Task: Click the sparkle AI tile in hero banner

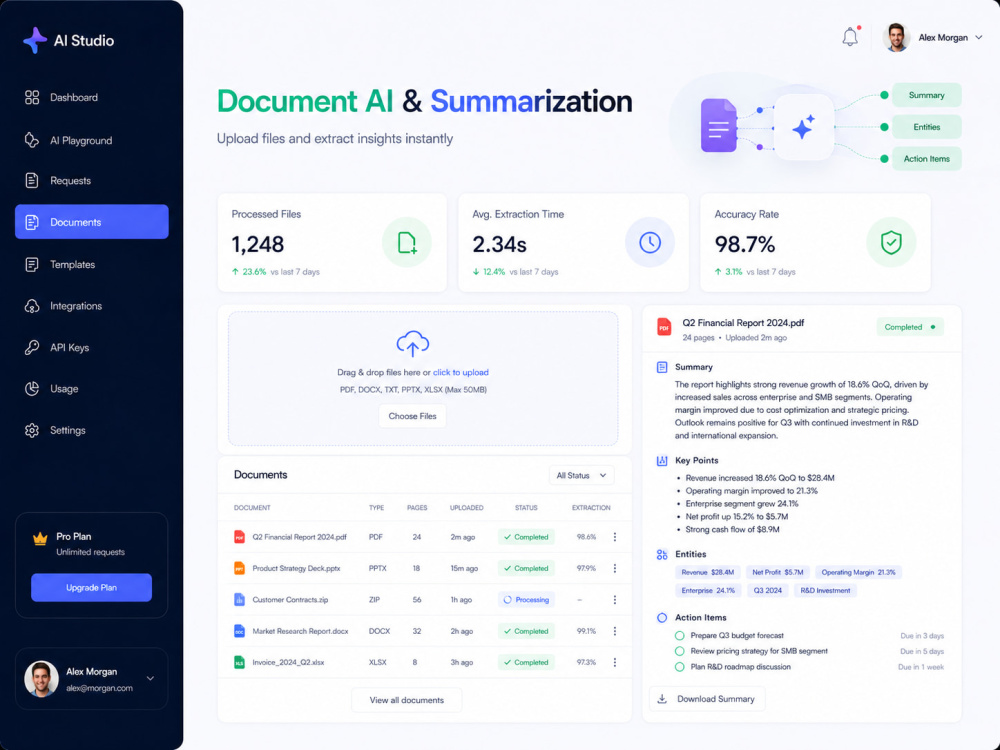Action: [804, 127]
